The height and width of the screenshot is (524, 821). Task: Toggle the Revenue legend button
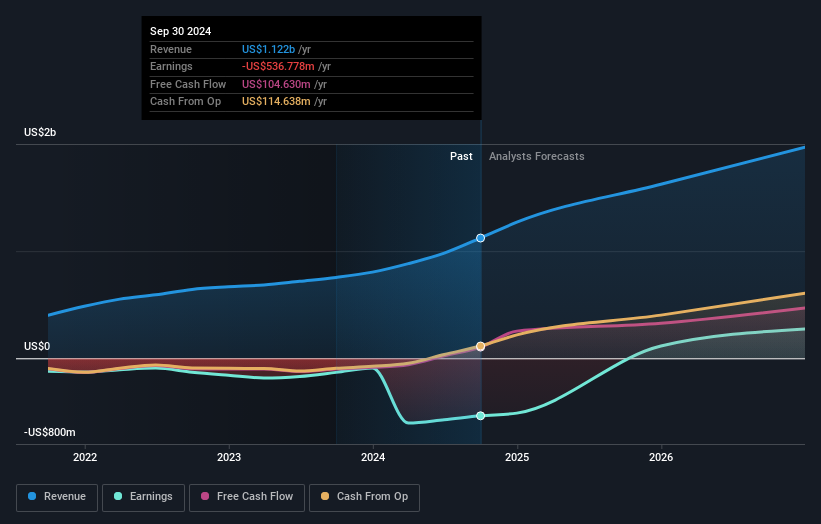click(x=57, y=497)
